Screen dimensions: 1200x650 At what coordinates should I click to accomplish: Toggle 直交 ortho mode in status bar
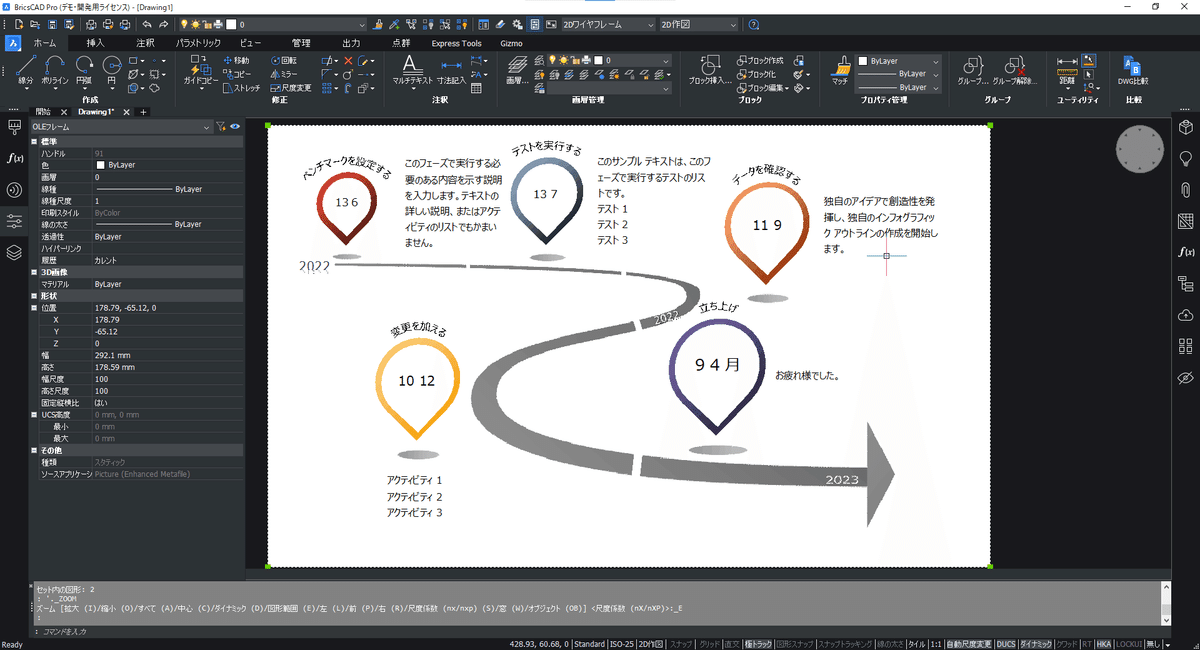click(x=731, y=644)
